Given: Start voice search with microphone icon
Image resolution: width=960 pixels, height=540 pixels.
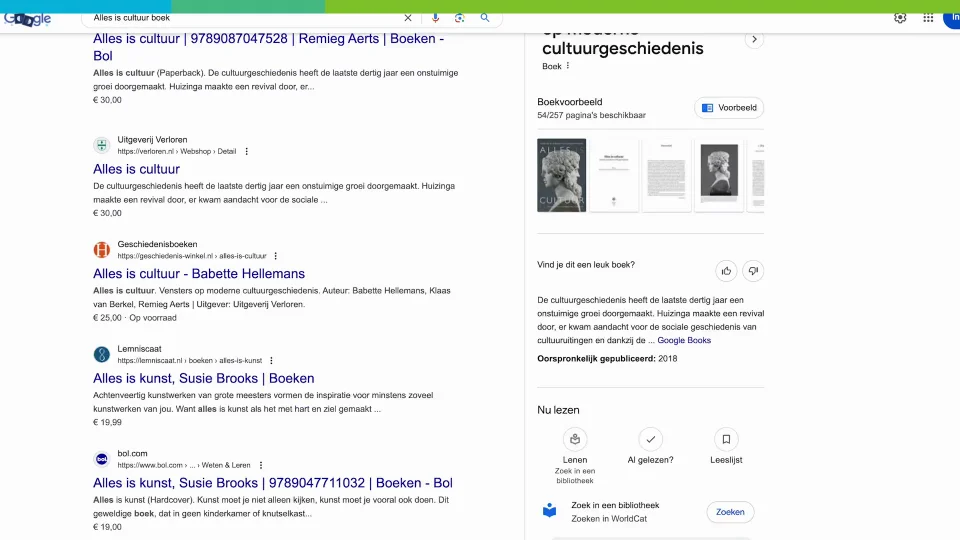Looking at the screenshot, I should 435,18.
